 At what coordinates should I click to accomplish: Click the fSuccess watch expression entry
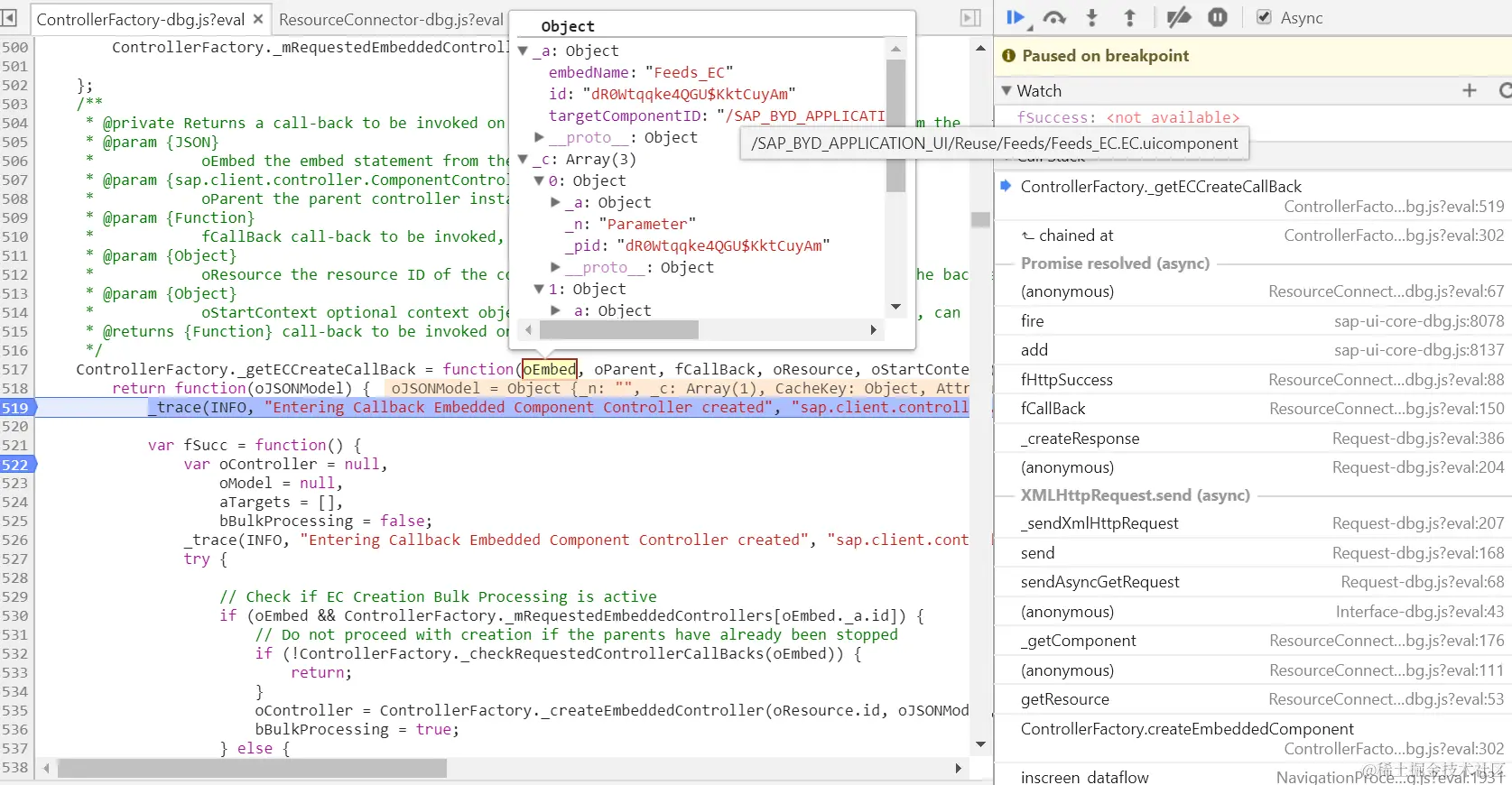pos(1127,117)
